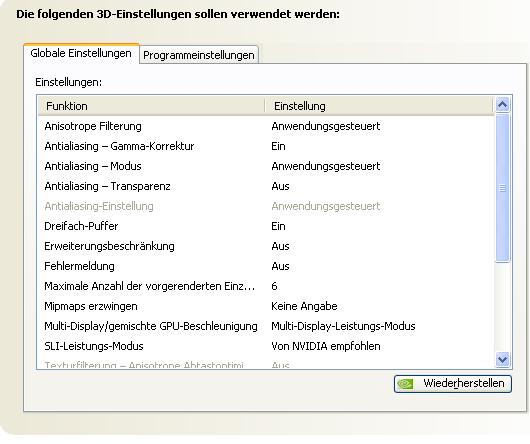Click the Ein value for Gamma-Korrektur
The image size is (530, 444).
279,146
